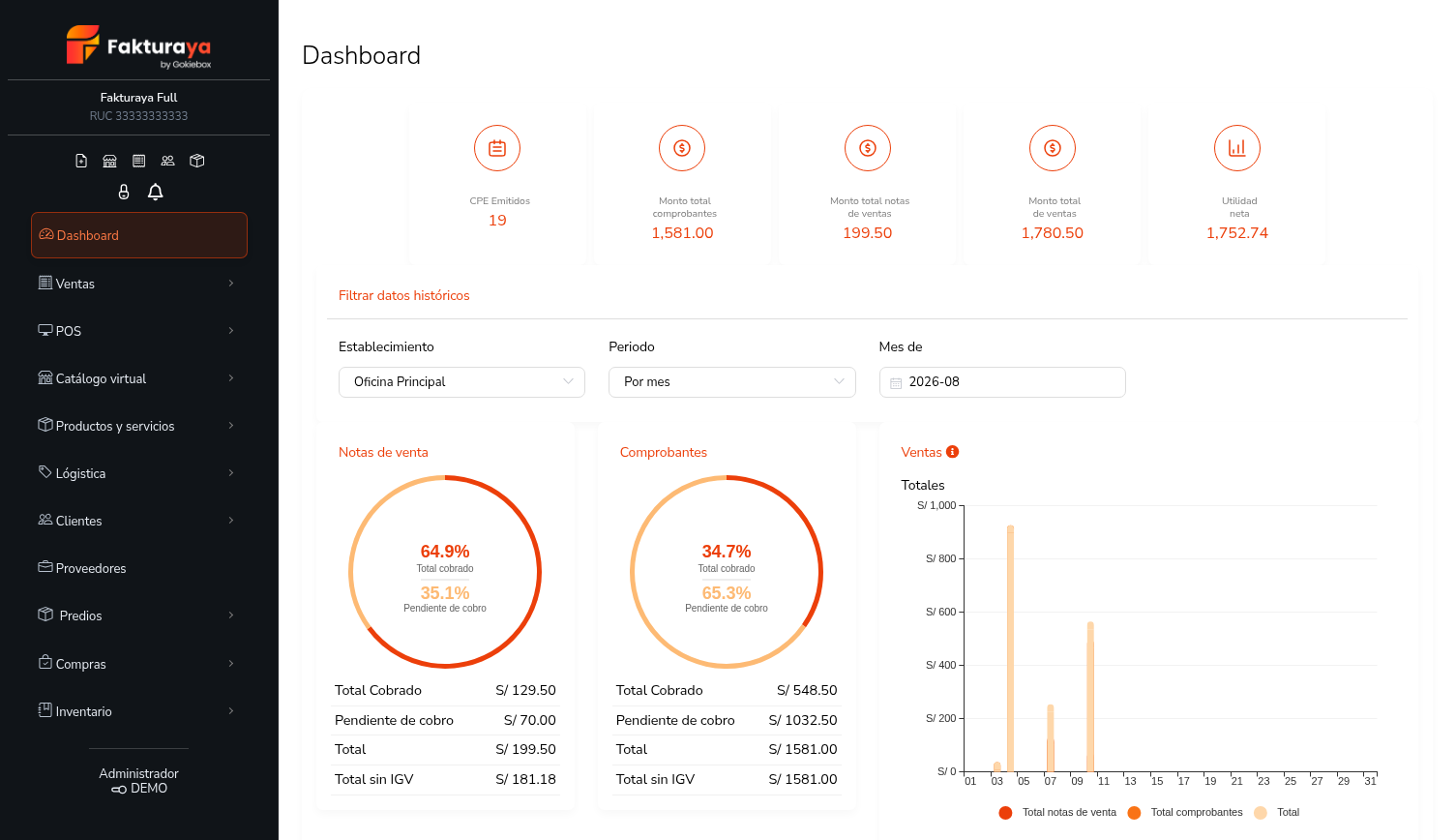Expand the Clientes menu section
Screen dimensions: 1456x840
point(139,521)
